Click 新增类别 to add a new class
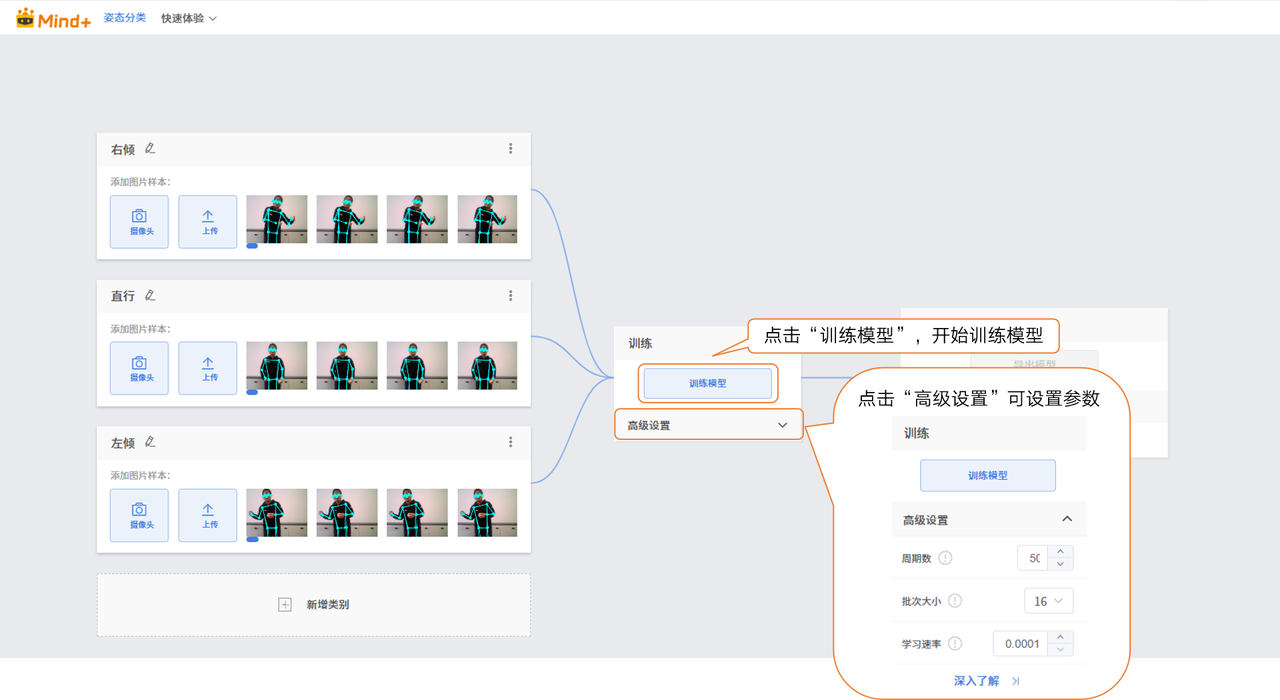 pyautogui.click(x=314, y=605)
